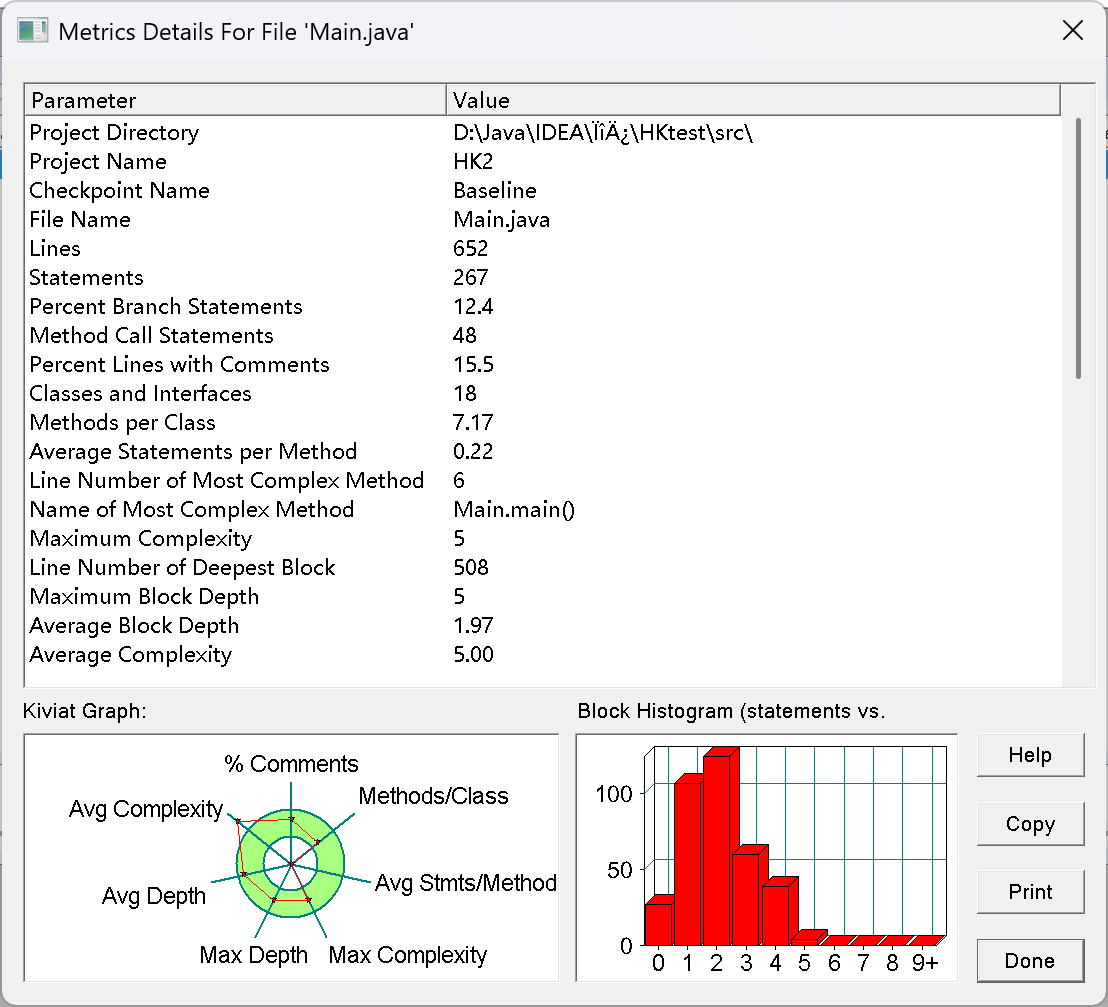Select the File Name row
1108x1007 pixels.
[543, 219]
